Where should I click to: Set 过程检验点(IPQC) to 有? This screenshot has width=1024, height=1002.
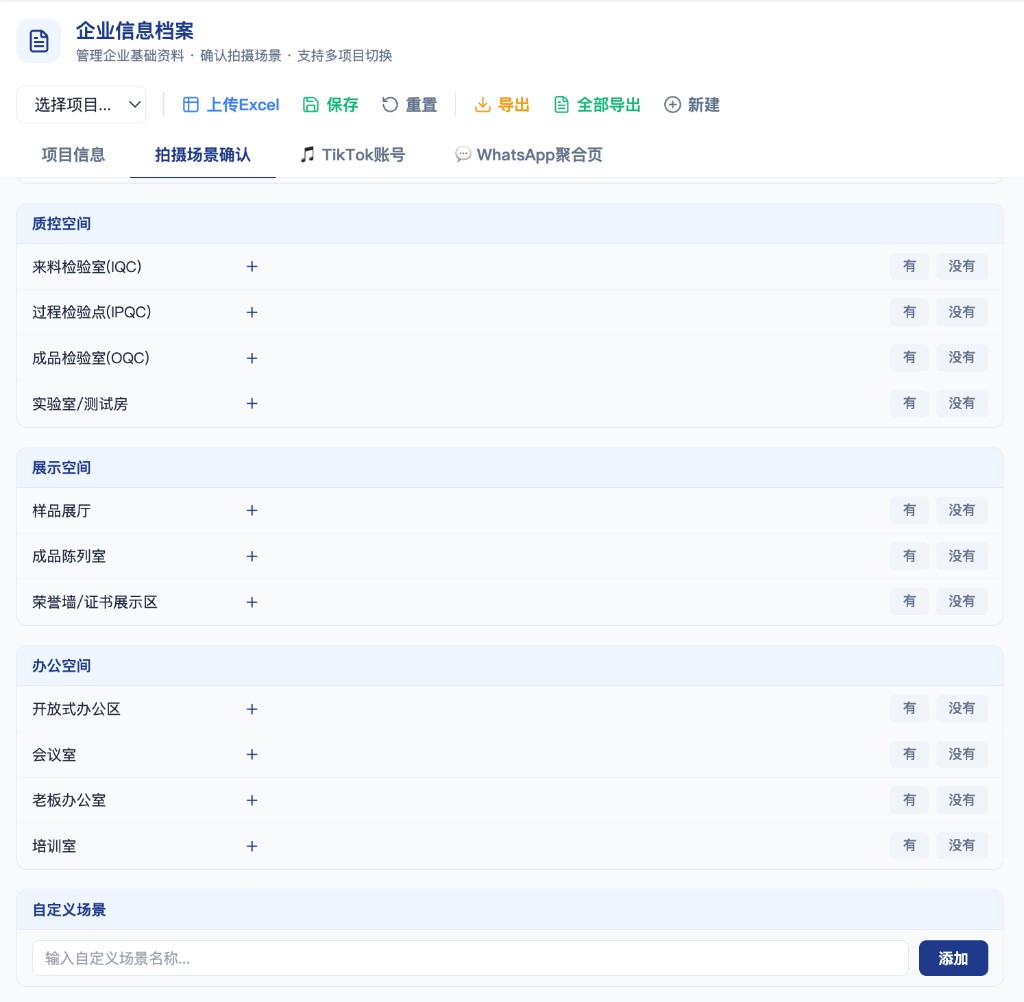coord(909,312)
